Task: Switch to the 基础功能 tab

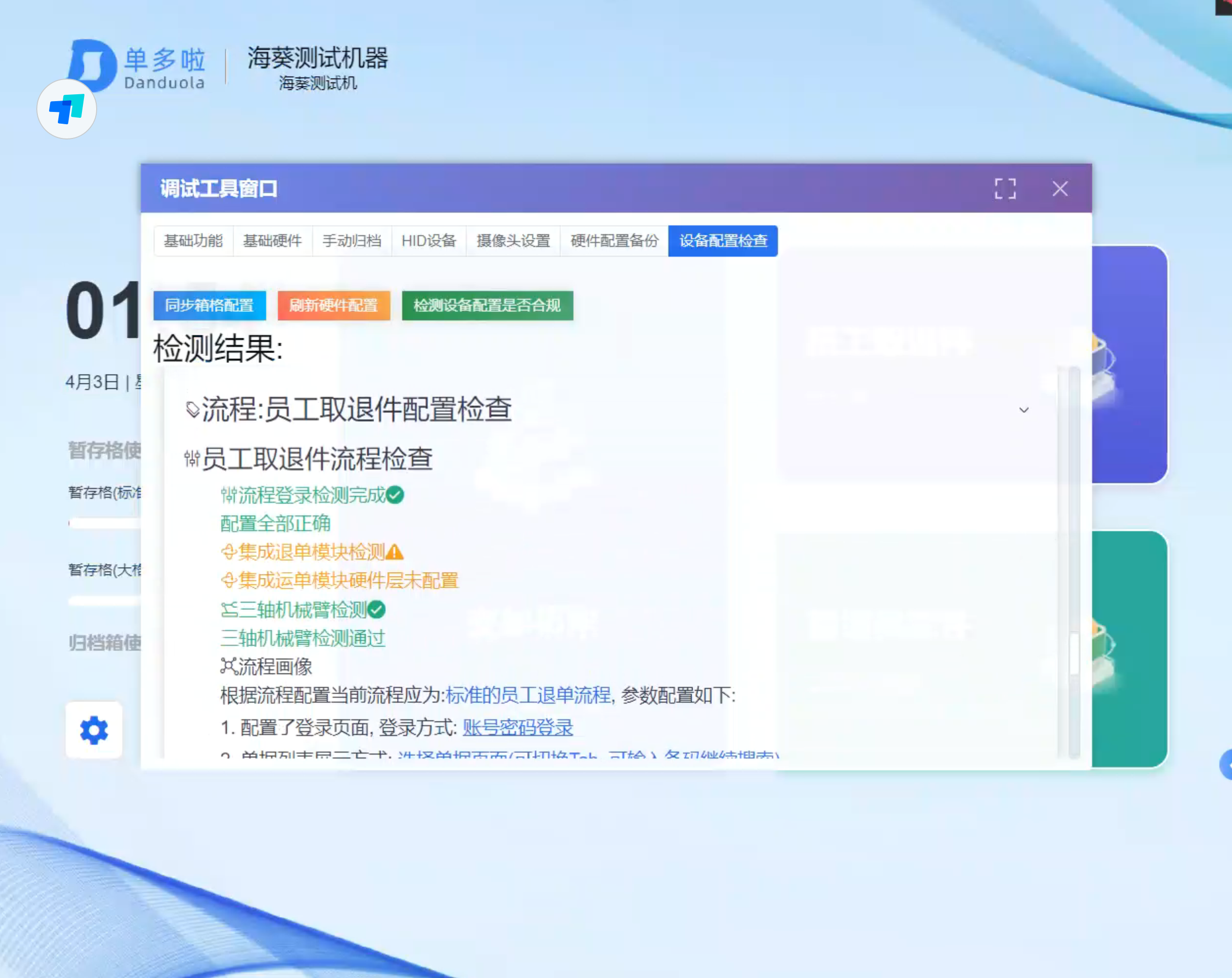Action: pyautogui.click(x=193, y=241)
